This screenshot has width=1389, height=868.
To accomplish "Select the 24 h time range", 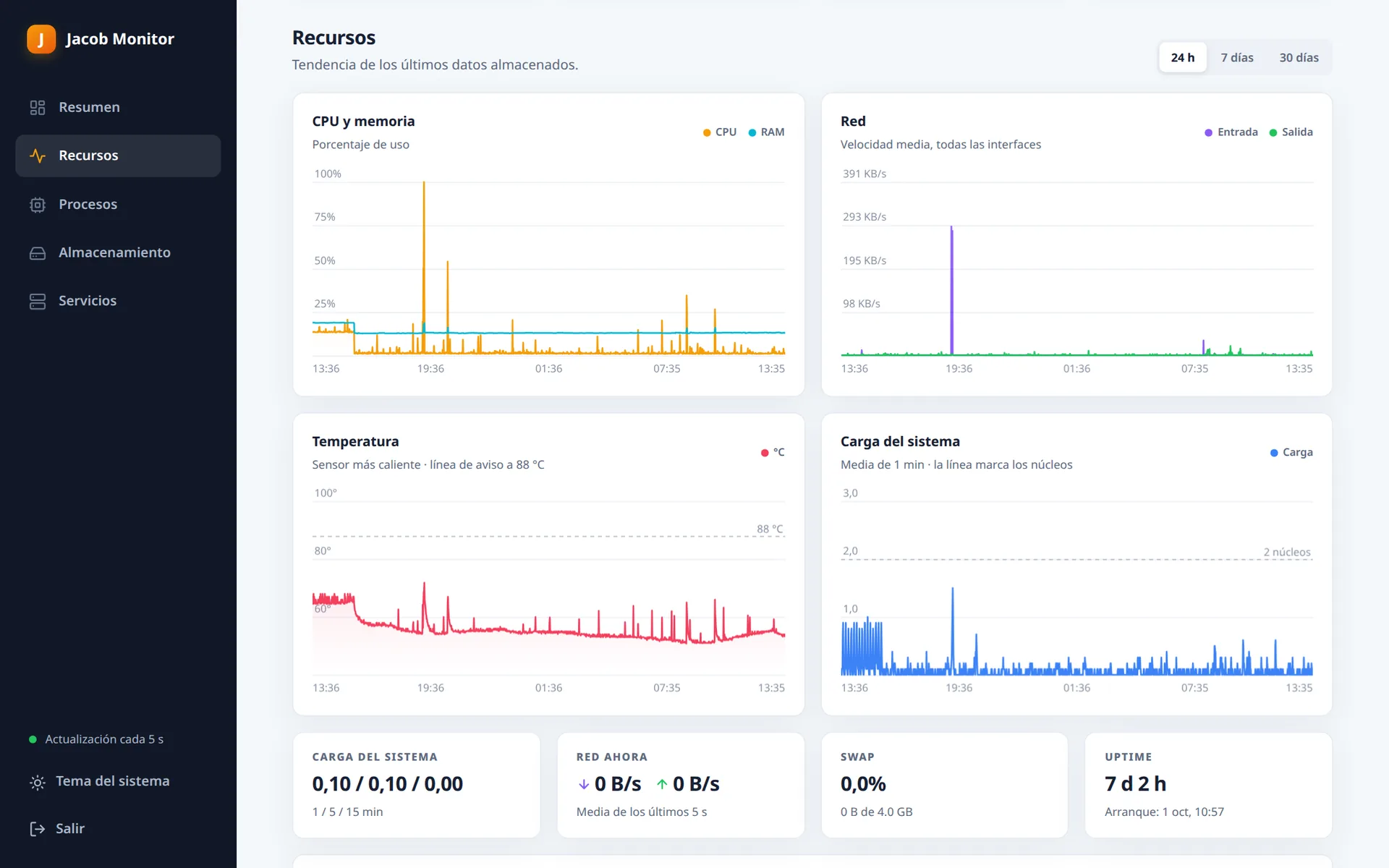I will click(x=1183, y=57).
